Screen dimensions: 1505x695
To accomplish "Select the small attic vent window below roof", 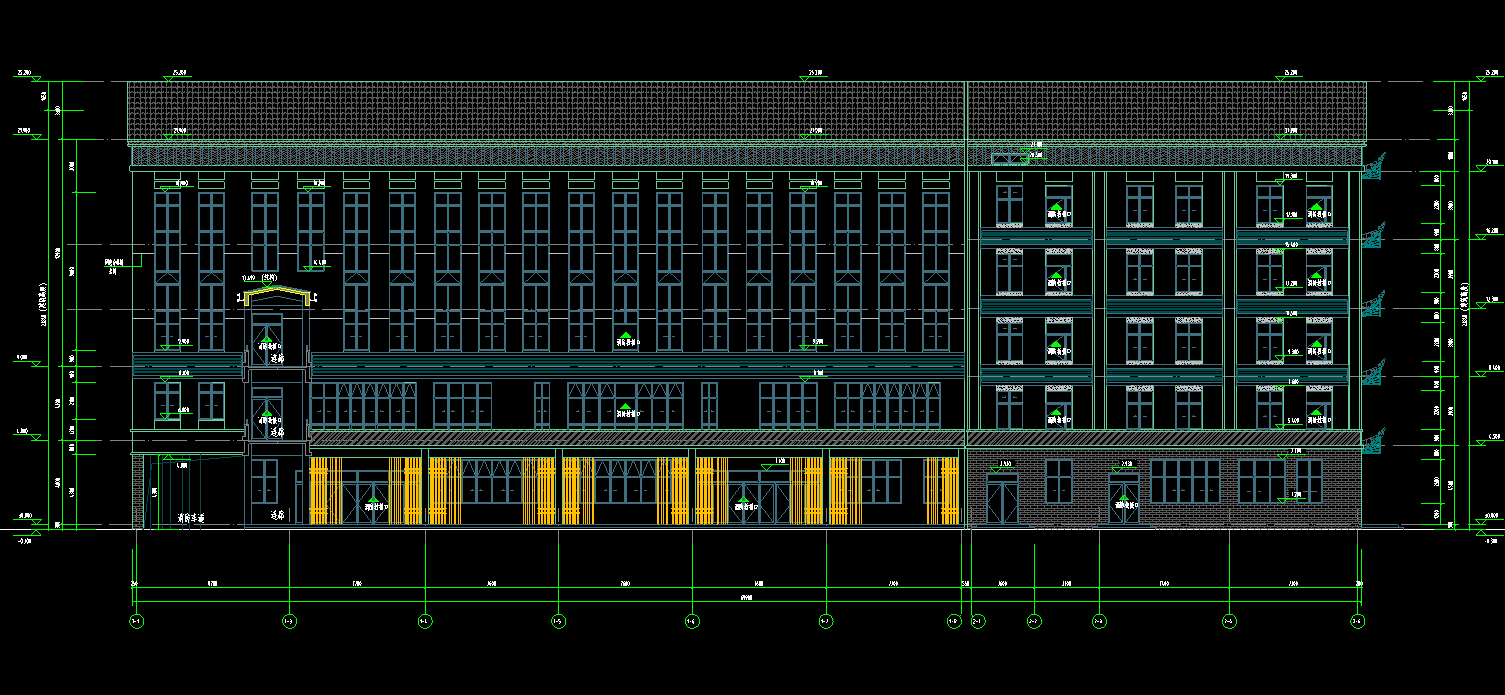I will pos(1005,157).
